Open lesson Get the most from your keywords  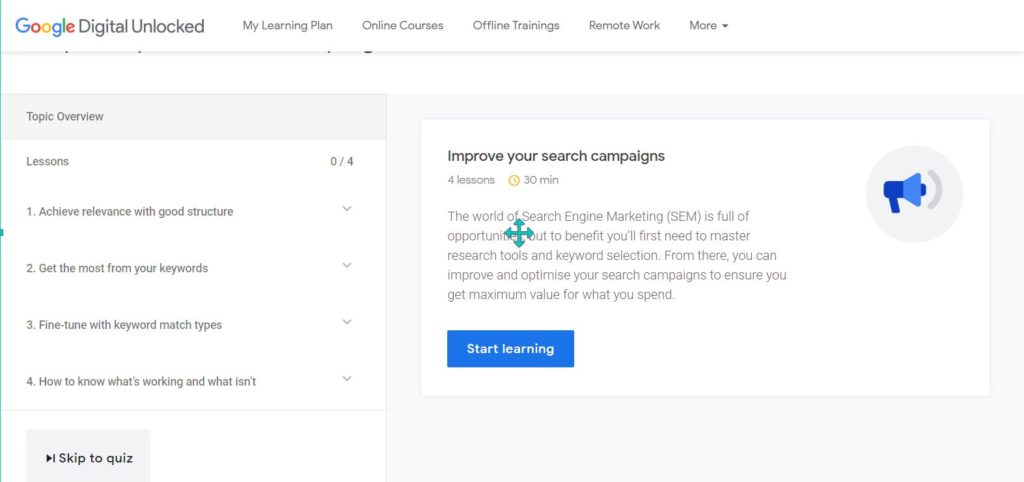pyautogui.click(x=117, y=268)
